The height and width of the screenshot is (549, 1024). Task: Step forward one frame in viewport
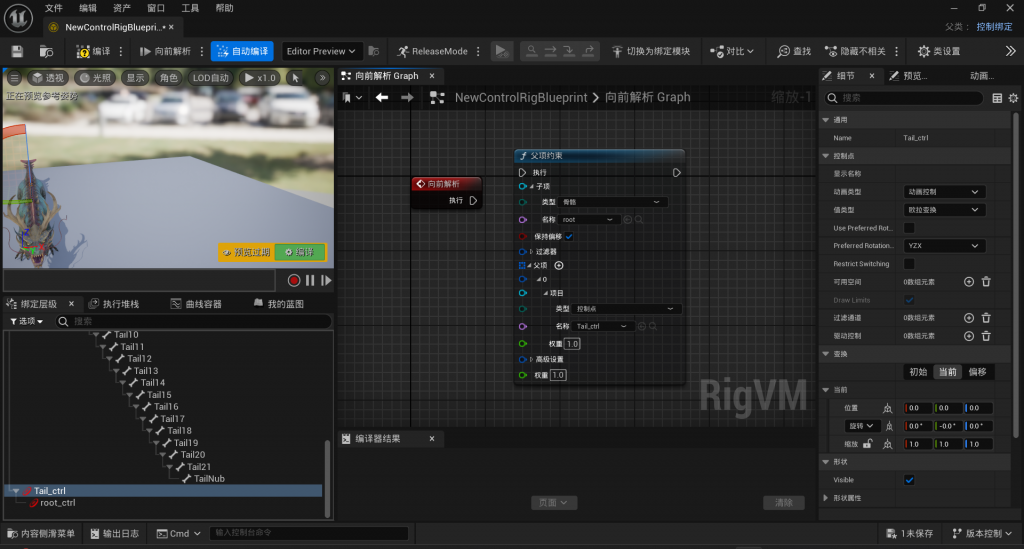tap(325, 281)
